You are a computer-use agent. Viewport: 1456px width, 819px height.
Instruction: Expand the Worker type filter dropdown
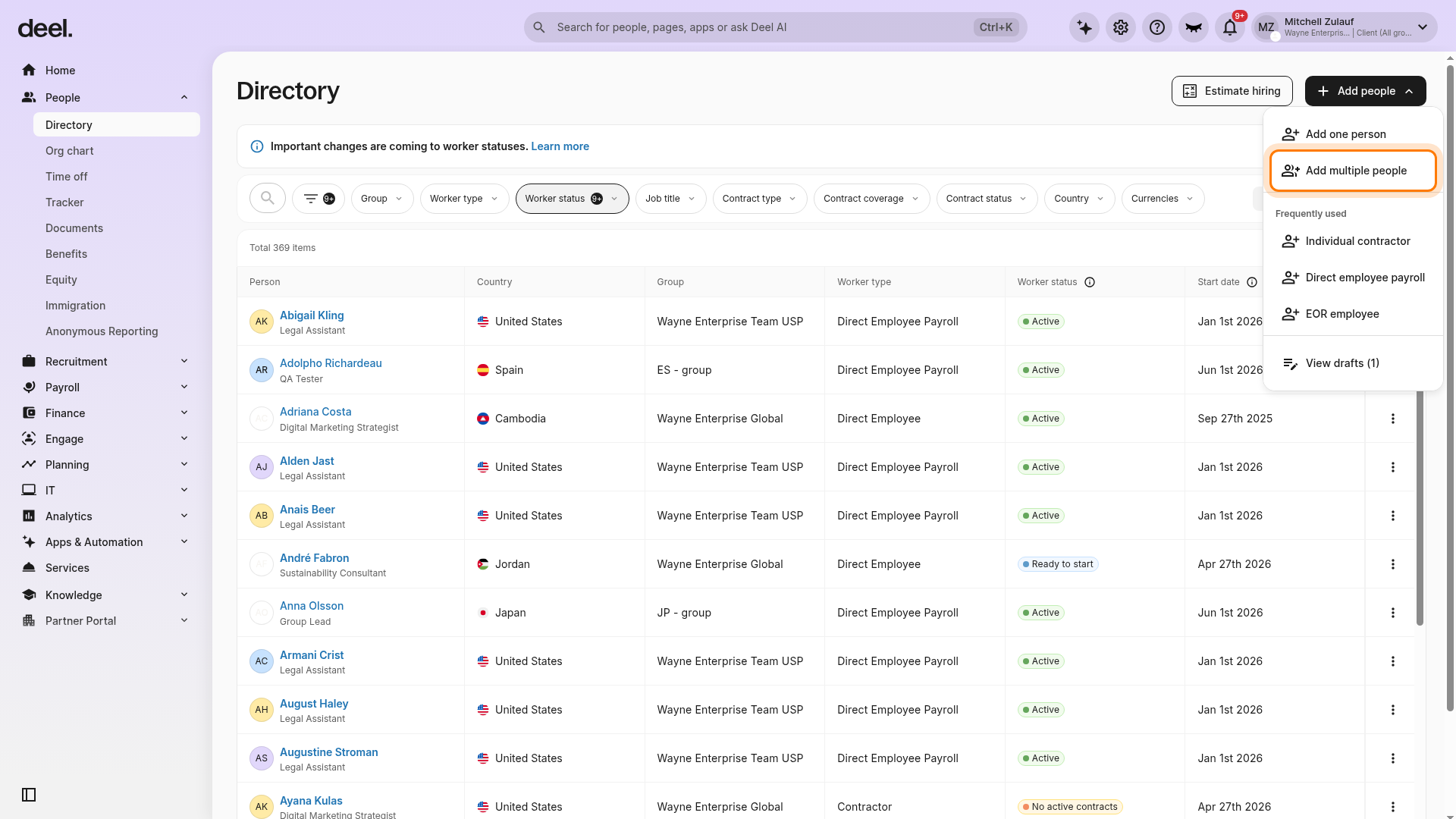click(x=464, y=199)
